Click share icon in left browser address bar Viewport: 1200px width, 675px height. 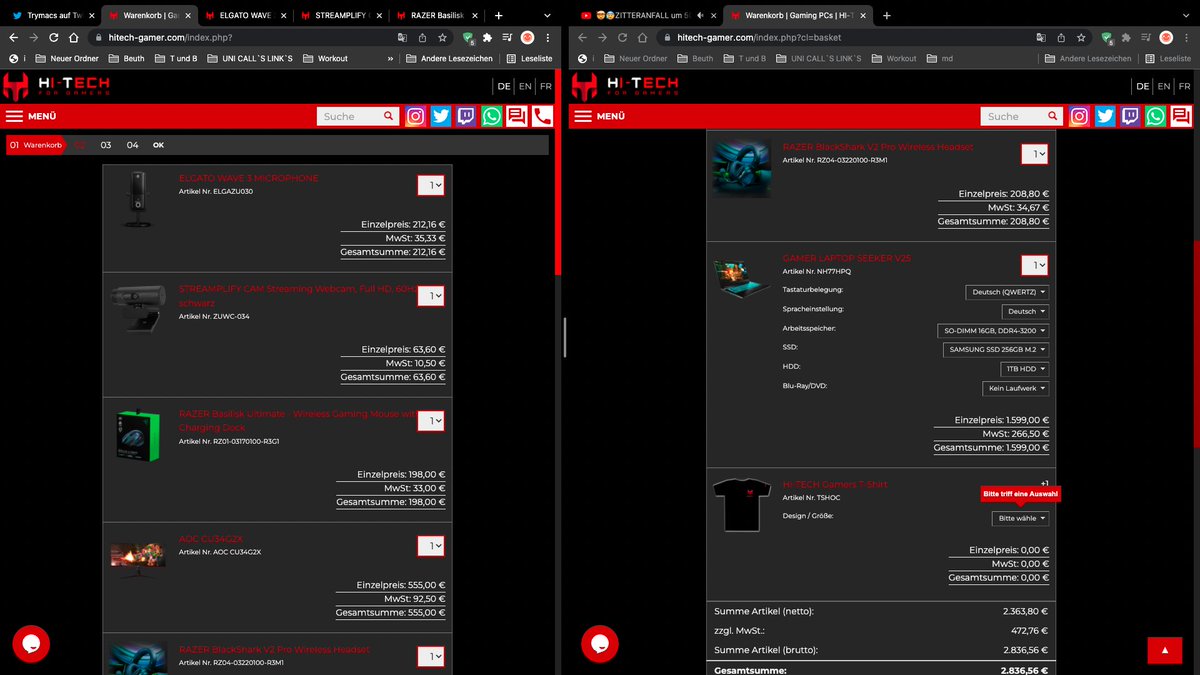[x=422, y=37]
